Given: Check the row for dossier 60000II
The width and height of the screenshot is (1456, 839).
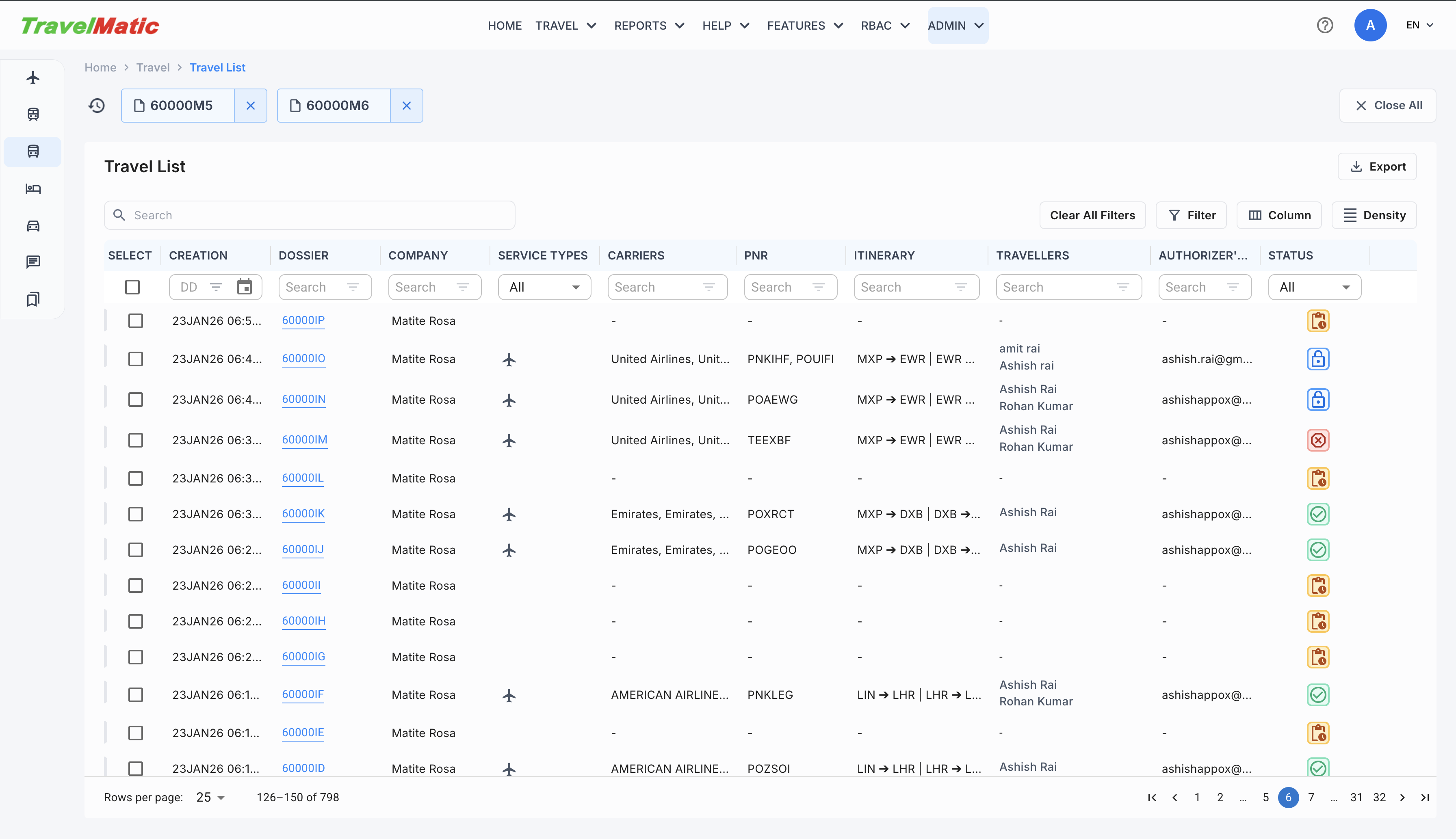Looking at the screenshot, I should pyautogui.click(x=135, y=586).
